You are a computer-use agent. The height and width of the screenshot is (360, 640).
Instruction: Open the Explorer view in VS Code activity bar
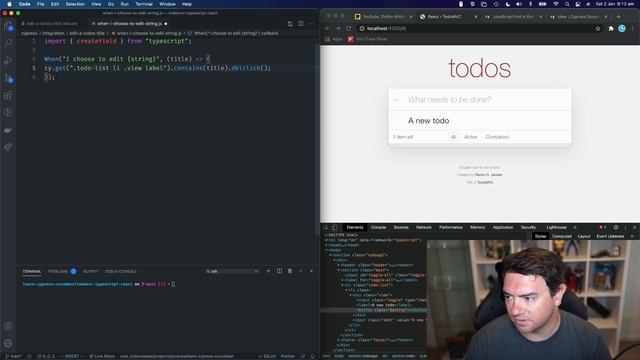(8, 26)
